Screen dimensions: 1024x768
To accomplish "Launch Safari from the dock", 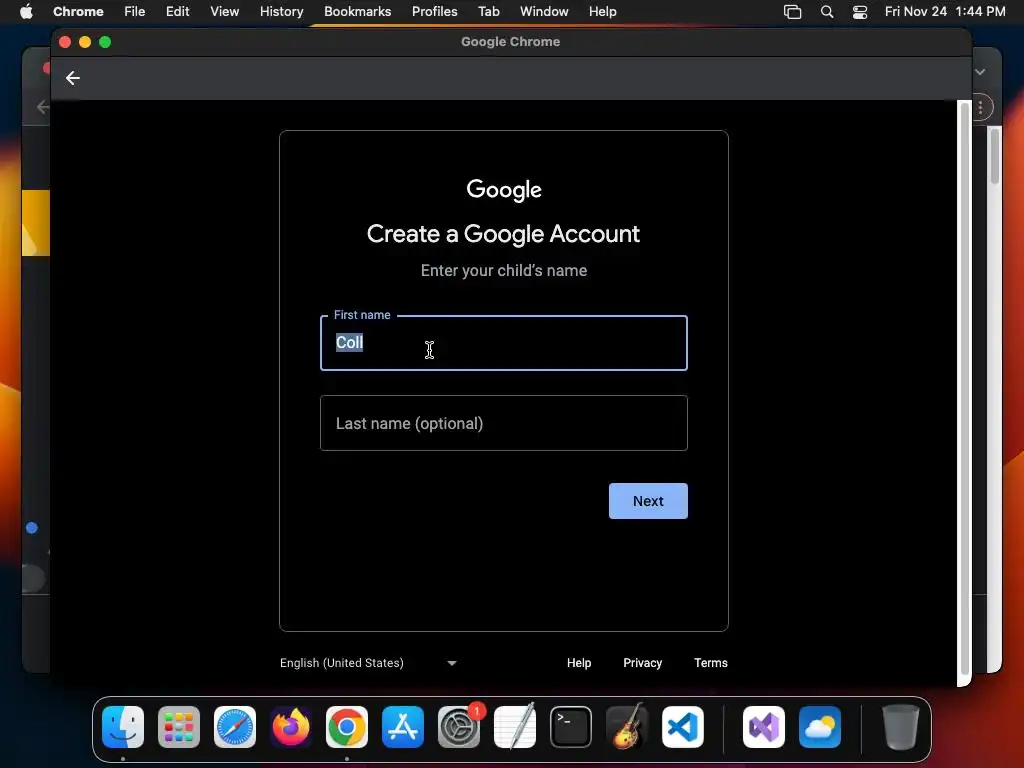I will point(235,727).
